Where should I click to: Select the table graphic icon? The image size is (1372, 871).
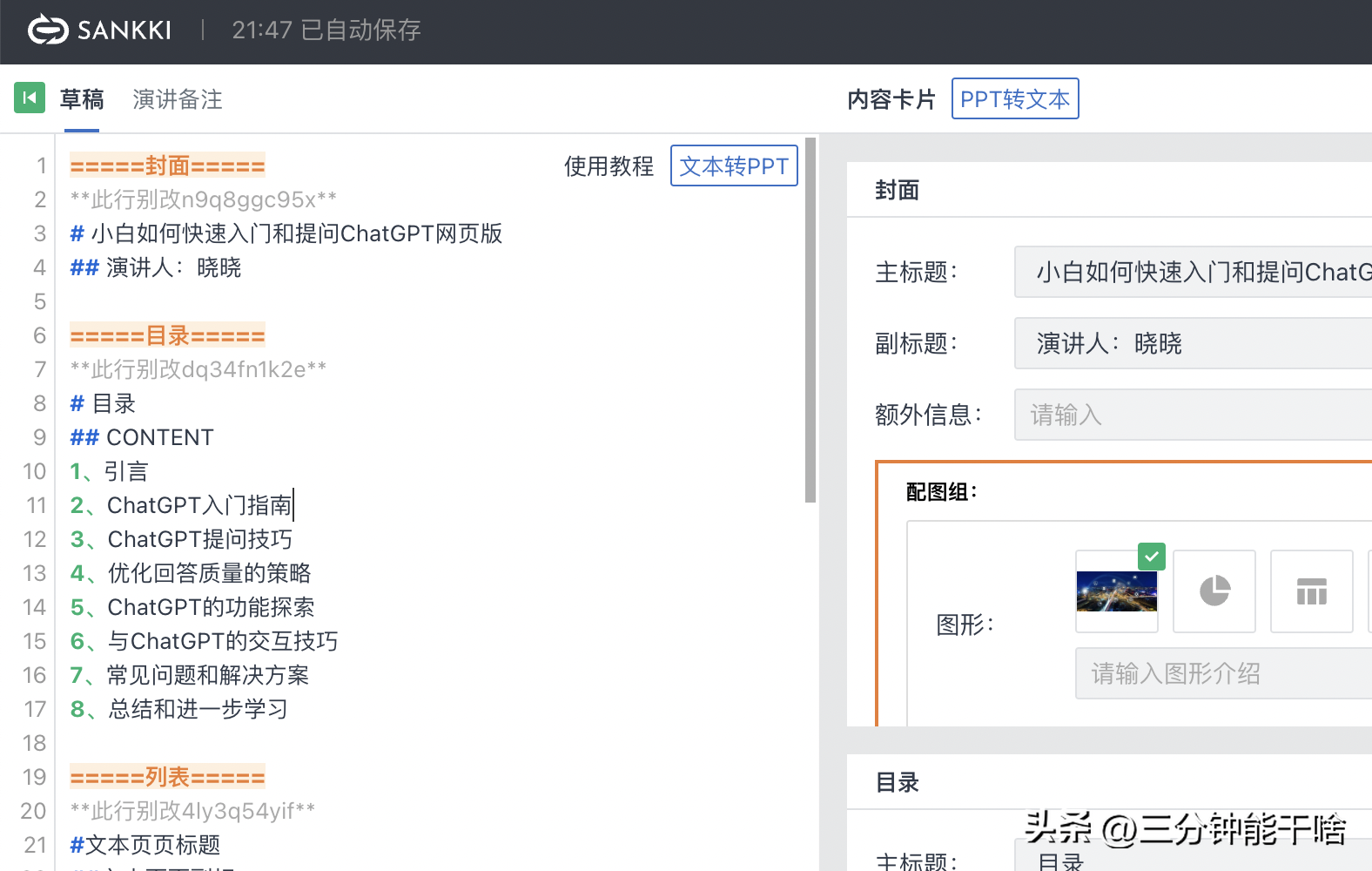(x=1312, y=591)
